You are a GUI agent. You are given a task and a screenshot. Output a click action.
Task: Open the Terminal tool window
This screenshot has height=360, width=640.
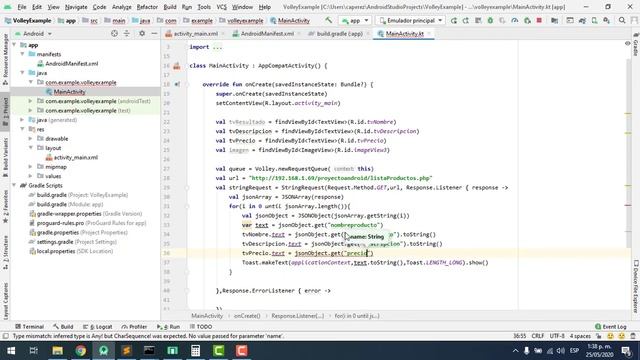[29, 327]
